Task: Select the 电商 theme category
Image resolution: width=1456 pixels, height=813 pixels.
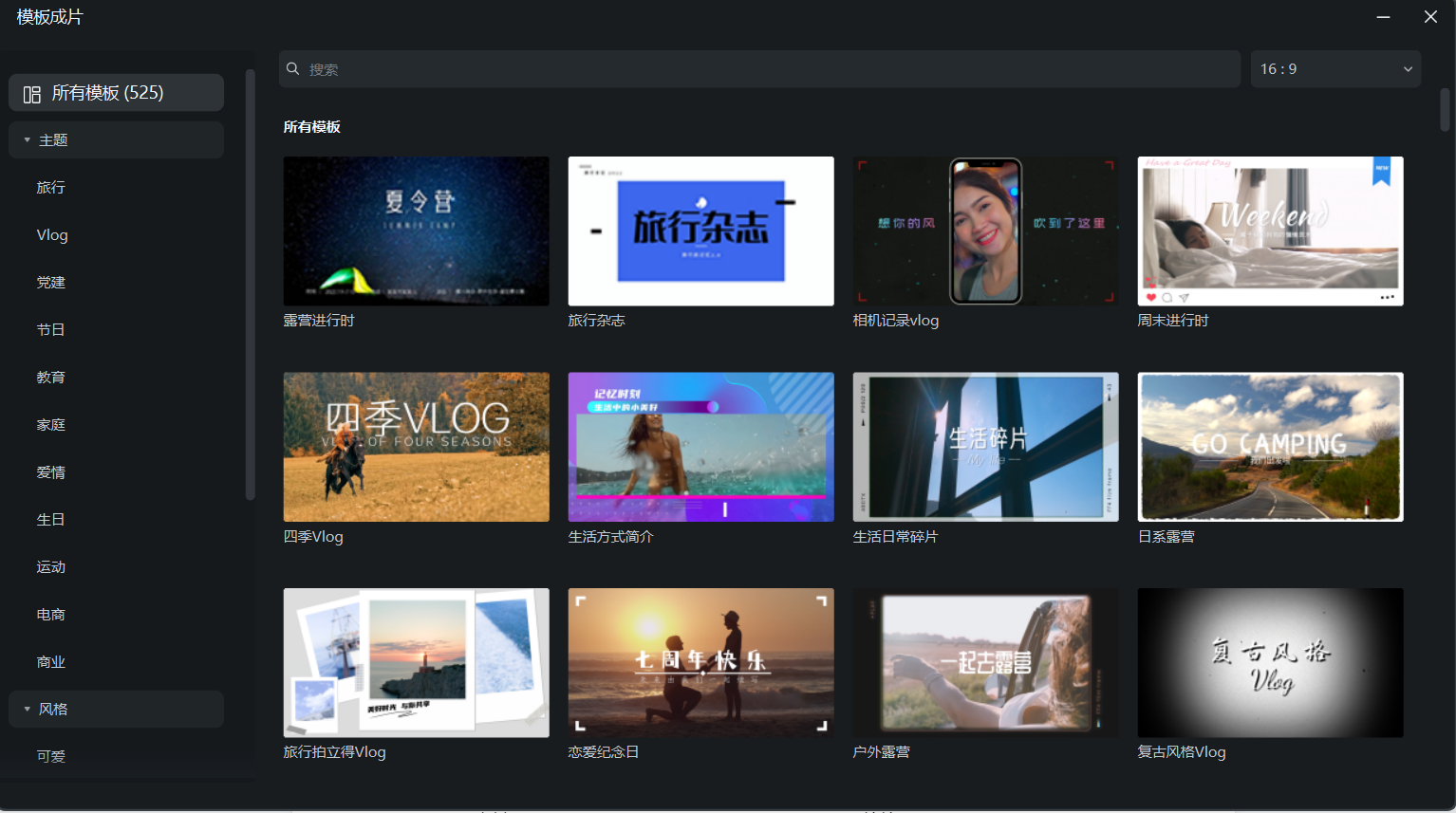Action: click(x=51, y=615)
